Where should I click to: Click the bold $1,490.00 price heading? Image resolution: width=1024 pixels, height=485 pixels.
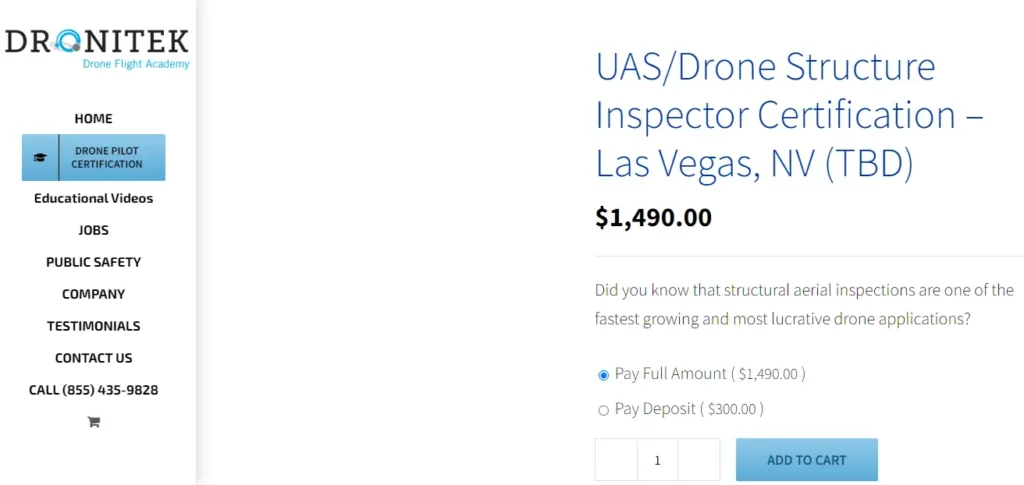(653, 217)
